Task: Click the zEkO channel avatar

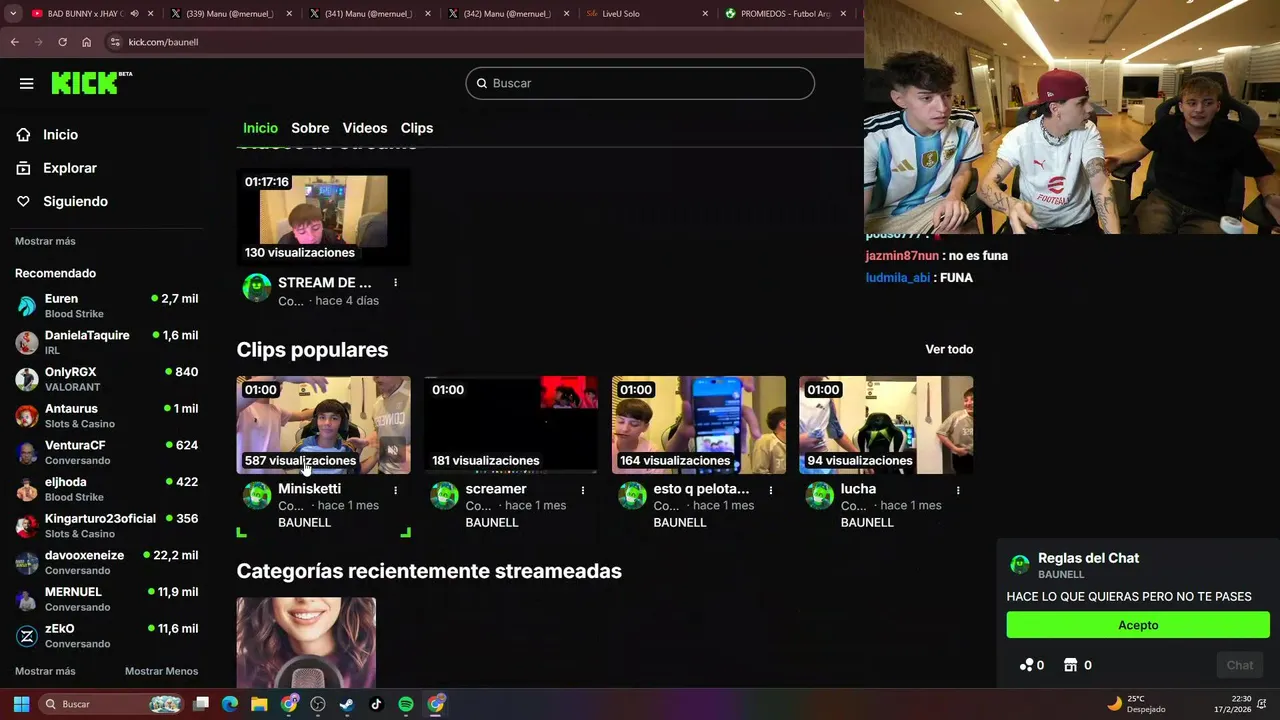Action: [27, 636]
